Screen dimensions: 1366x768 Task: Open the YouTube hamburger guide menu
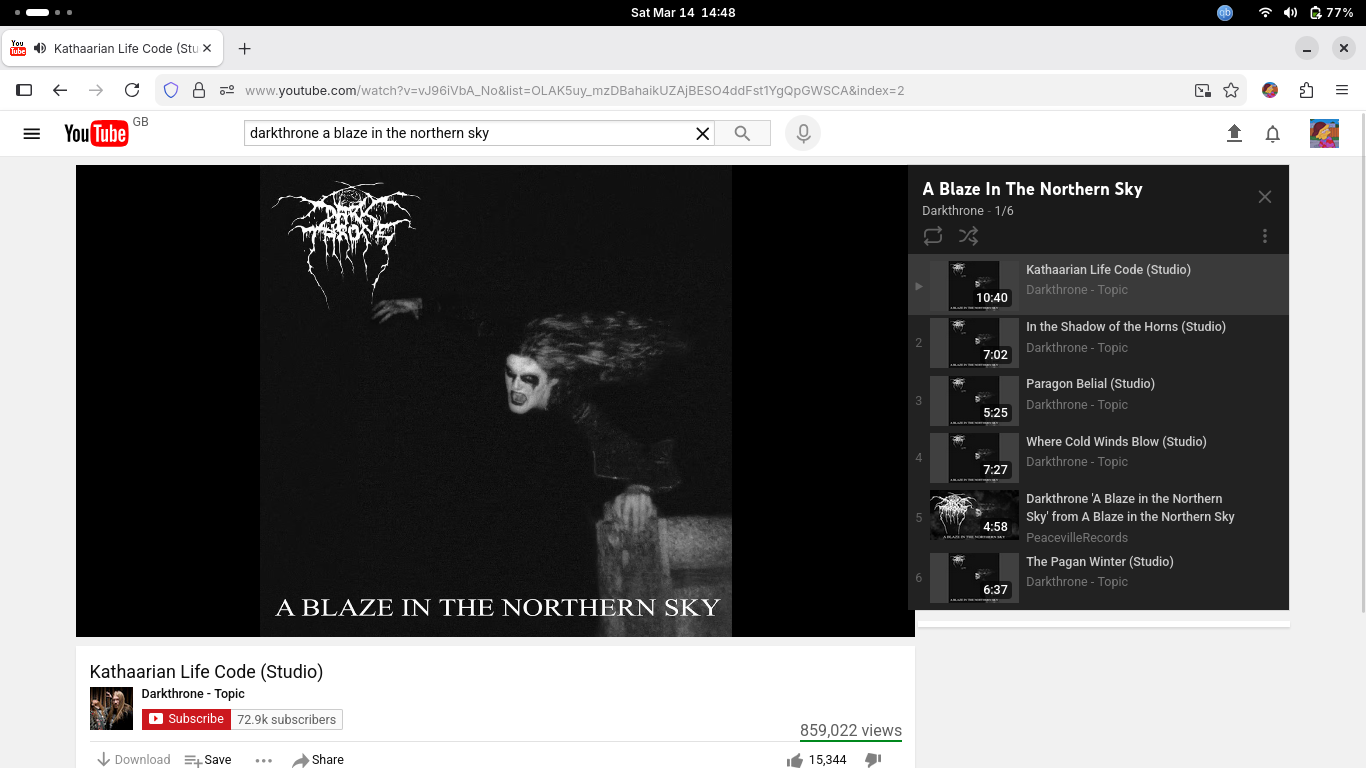(31, 133)
